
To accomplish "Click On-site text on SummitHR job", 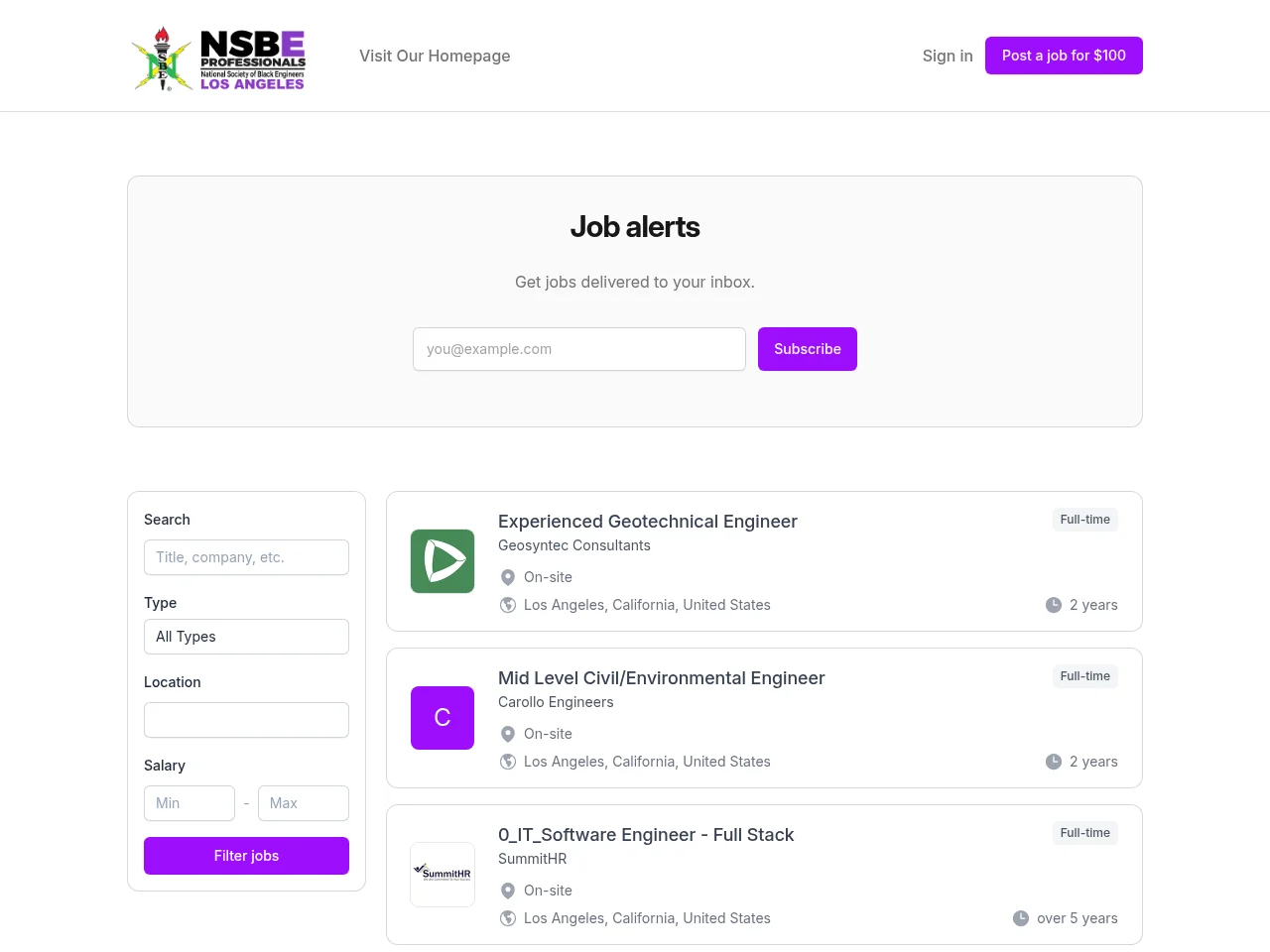I will 548,891.
